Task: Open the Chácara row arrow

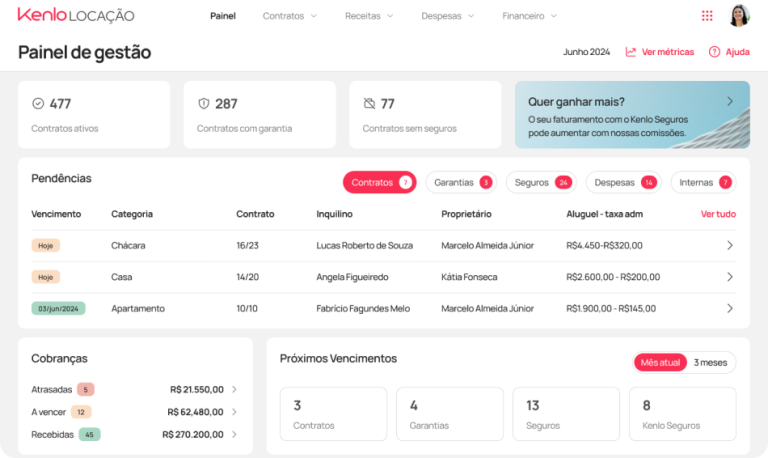Action: pos(729,245)
